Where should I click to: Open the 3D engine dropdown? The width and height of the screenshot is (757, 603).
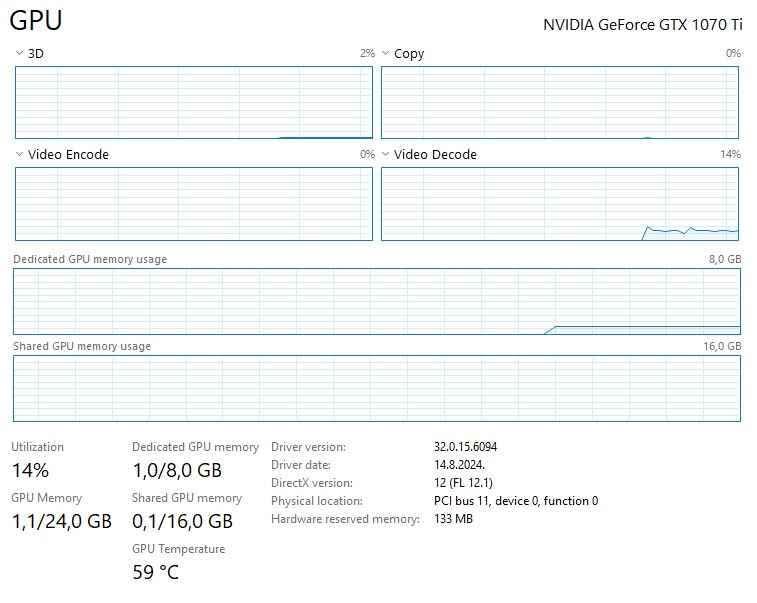coord(29,54)
